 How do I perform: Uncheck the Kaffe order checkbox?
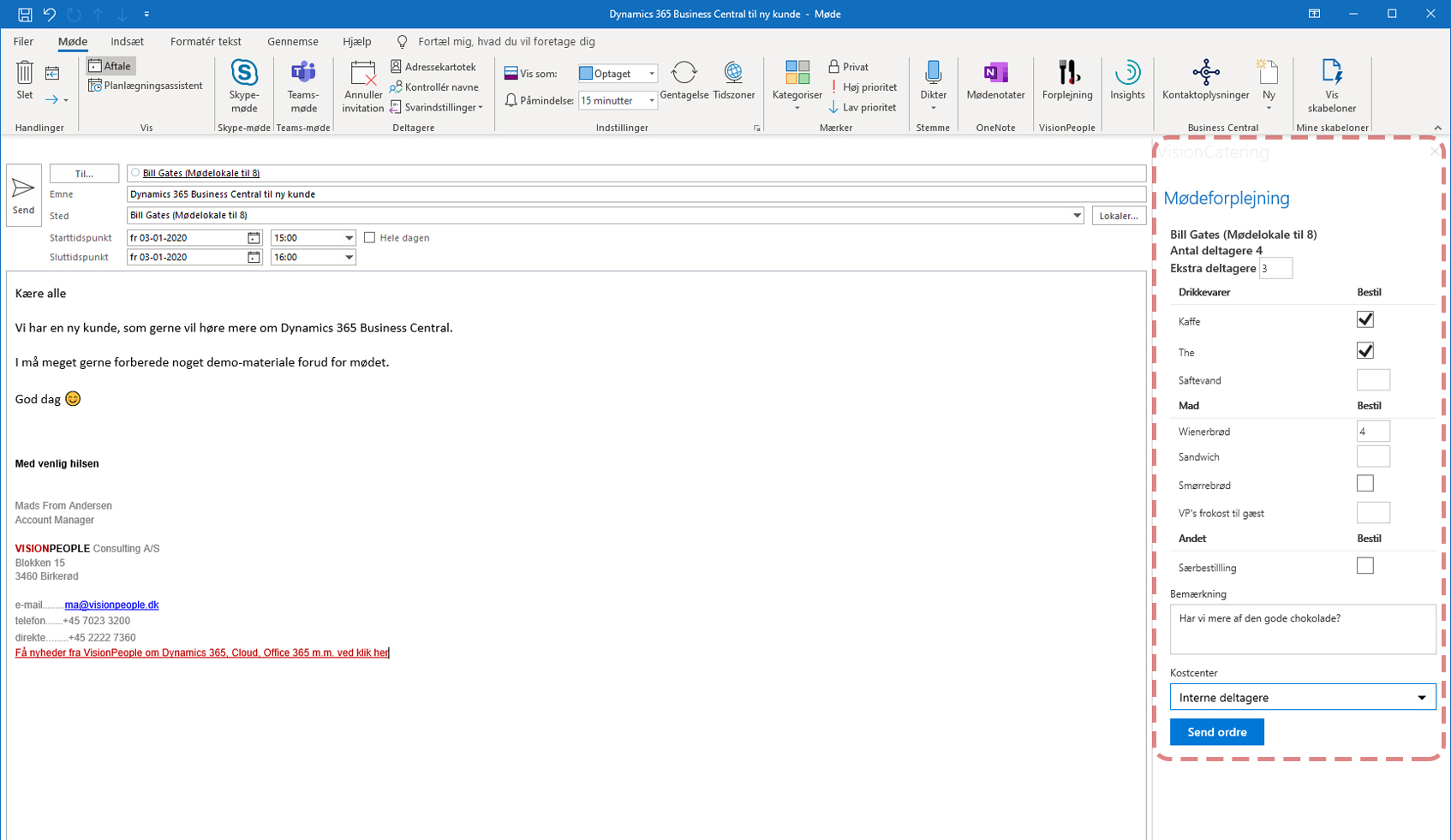click(1365, 319)
